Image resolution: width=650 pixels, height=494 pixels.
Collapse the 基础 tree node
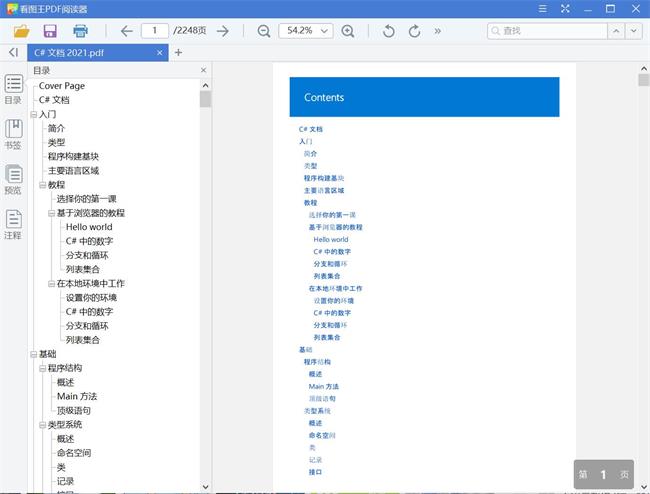(x=34, y=354)
